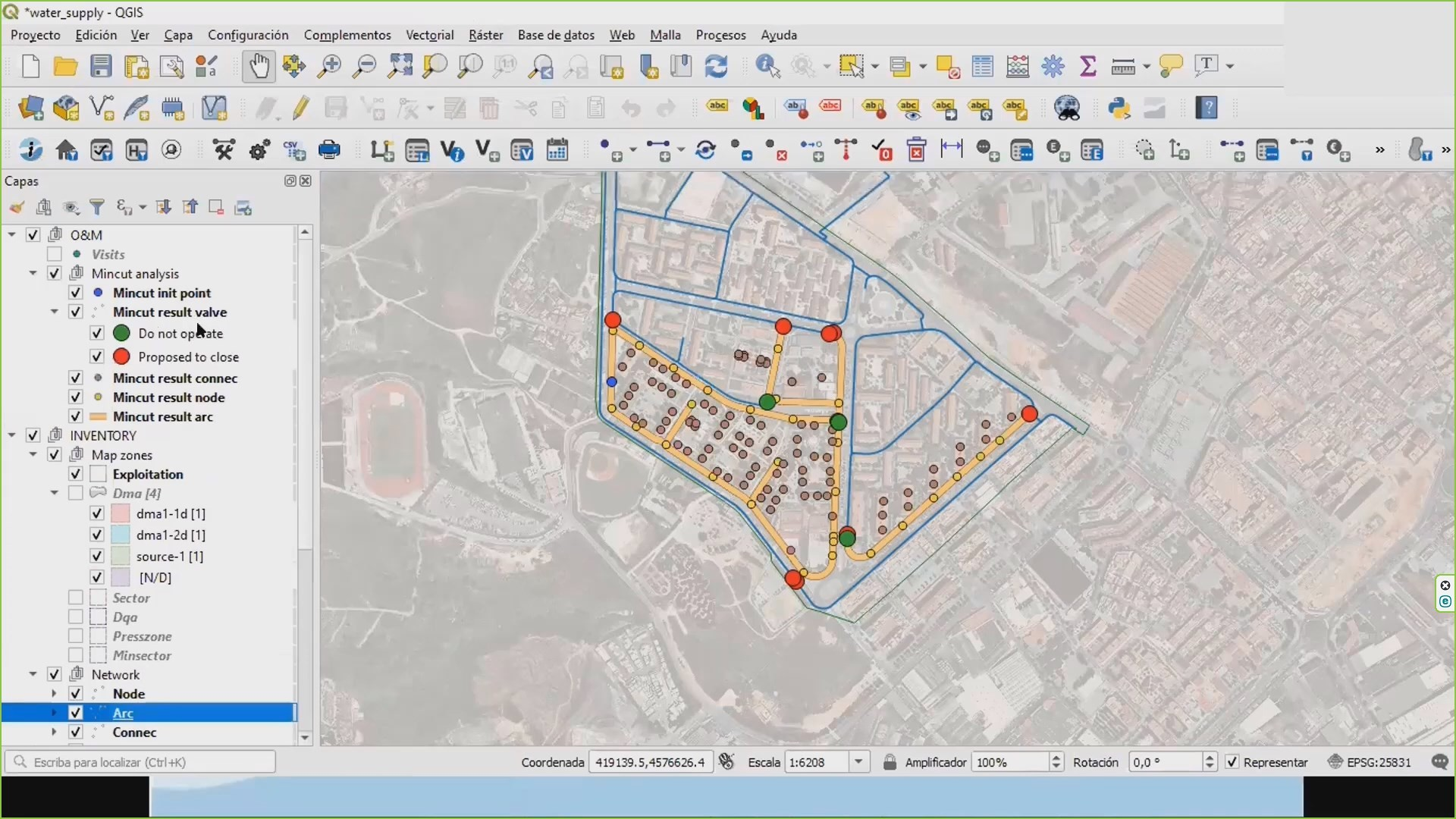Toggle editing with the pencil icon

[301, 108]
